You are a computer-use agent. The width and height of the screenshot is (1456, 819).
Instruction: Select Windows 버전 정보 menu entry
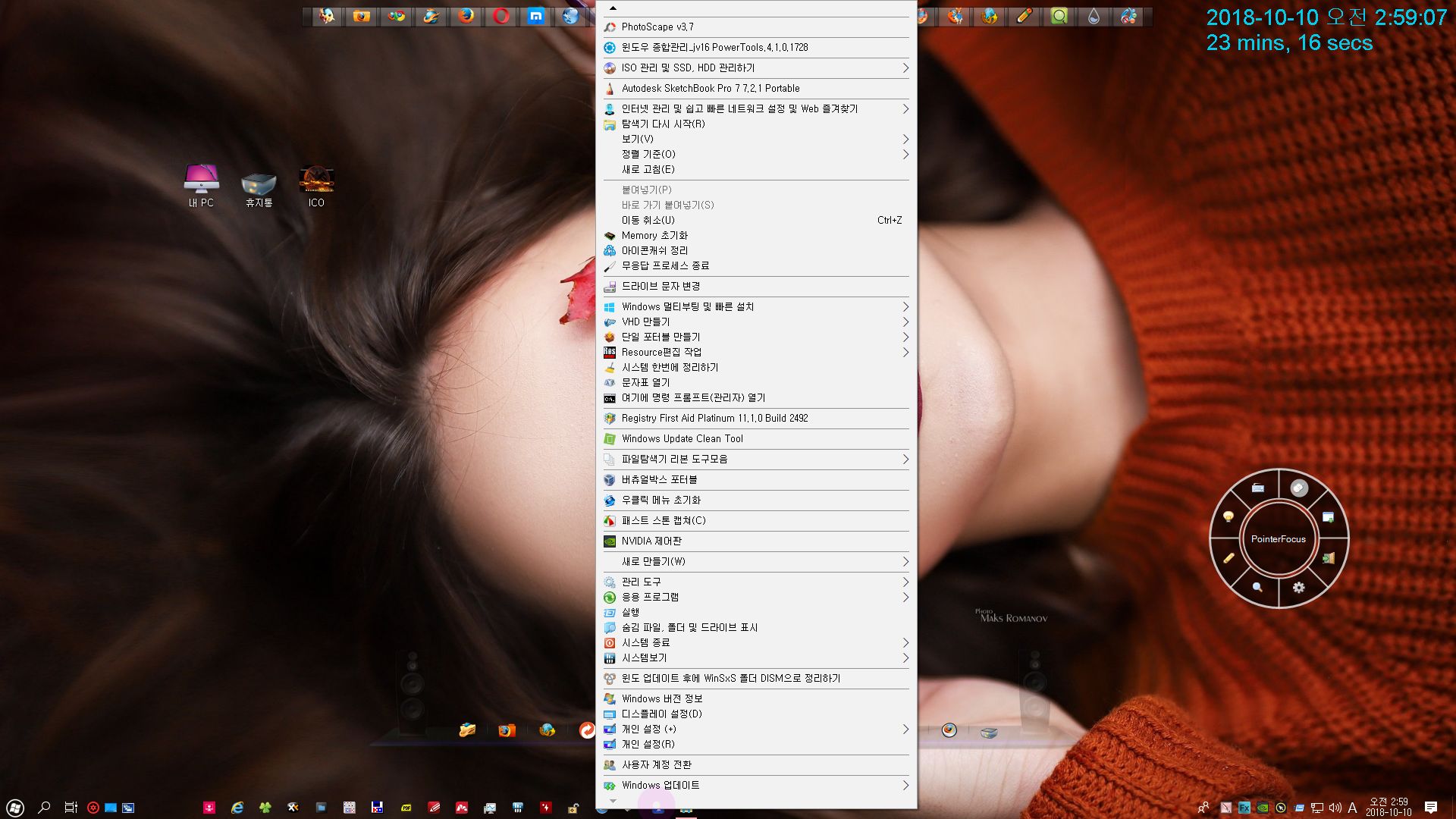(756, 698)
